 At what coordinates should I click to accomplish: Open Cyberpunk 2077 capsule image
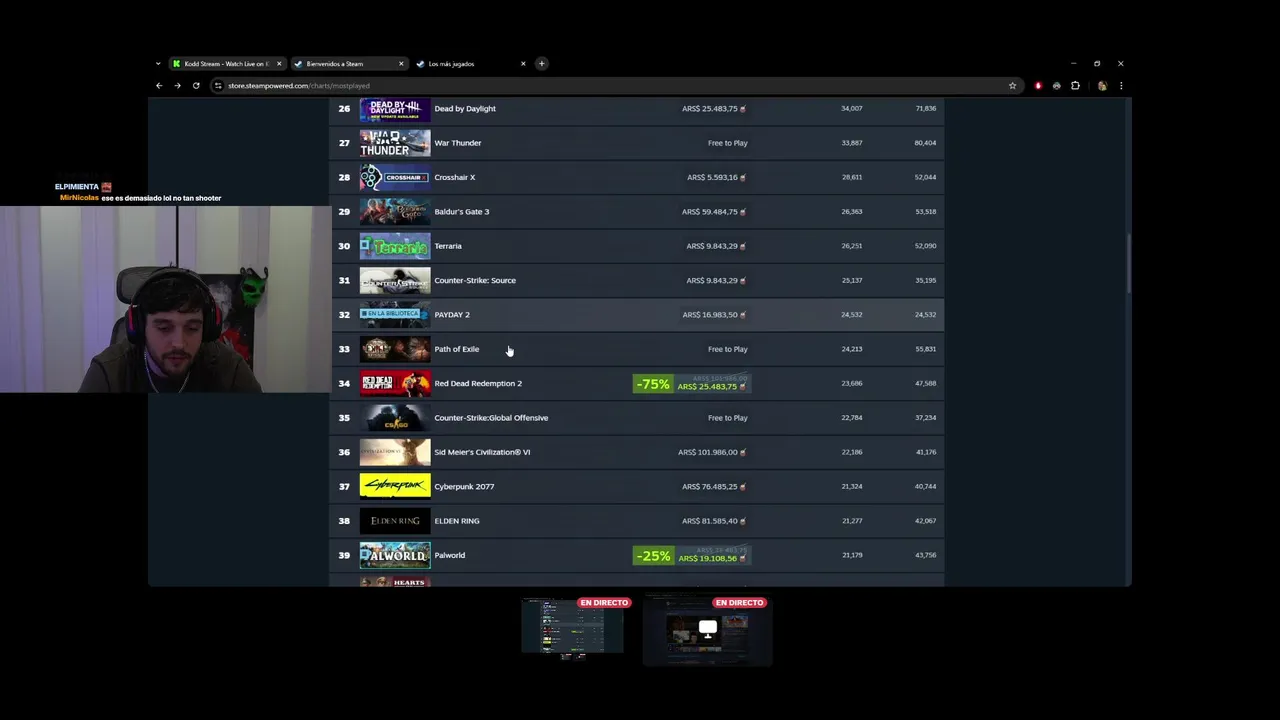tap(395, 486)
